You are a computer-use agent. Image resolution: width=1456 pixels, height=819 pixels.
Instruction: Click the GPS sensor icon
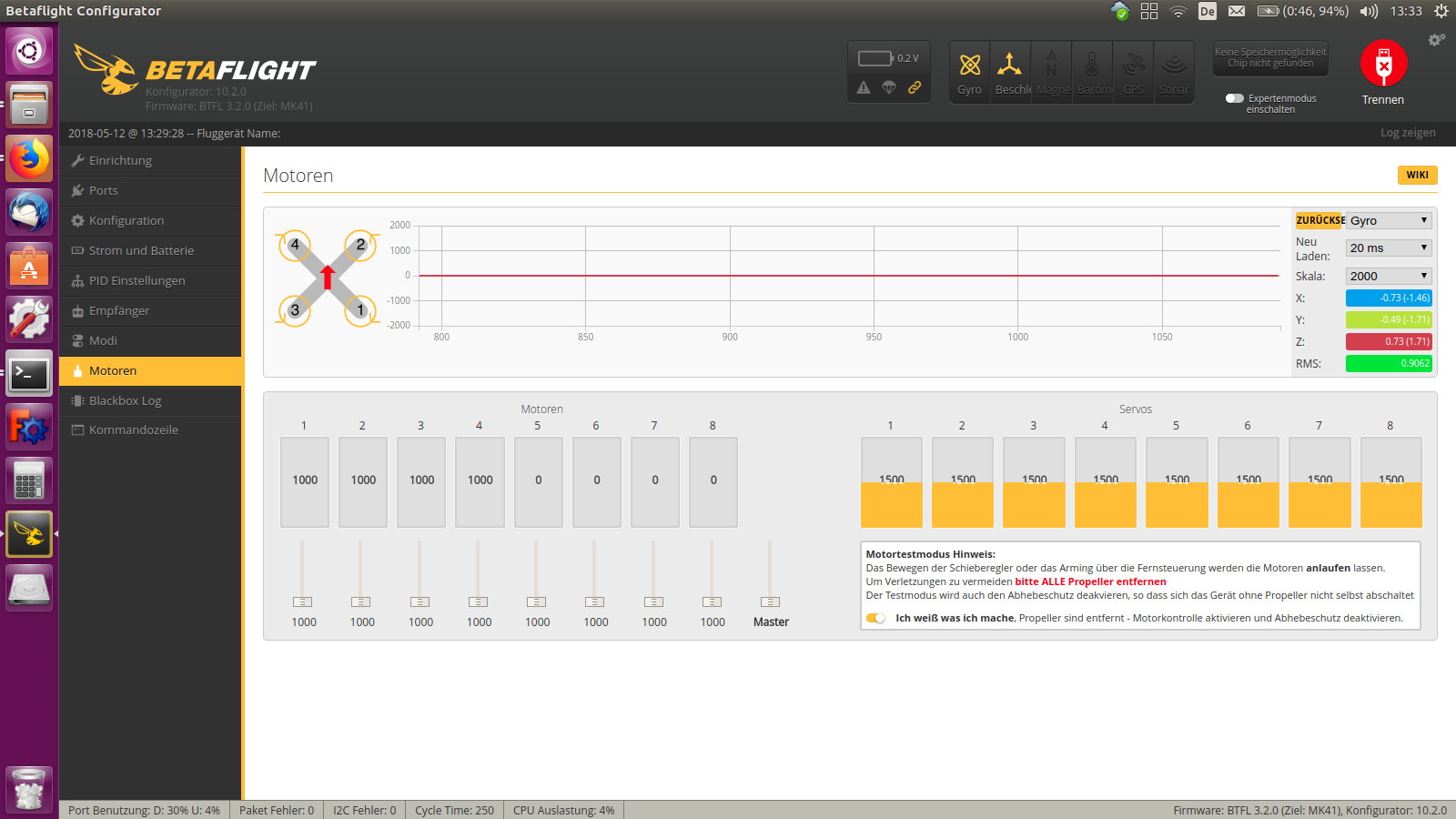1133,72
